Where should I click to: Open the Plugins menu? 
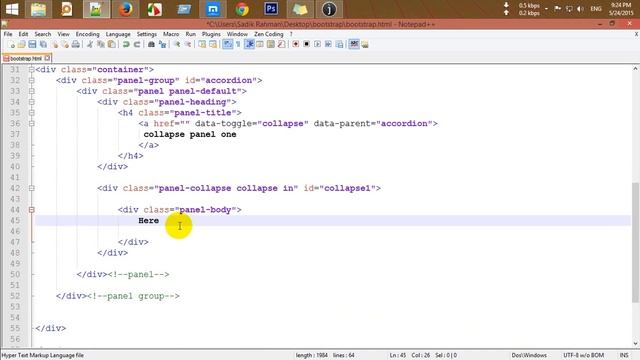211,34
